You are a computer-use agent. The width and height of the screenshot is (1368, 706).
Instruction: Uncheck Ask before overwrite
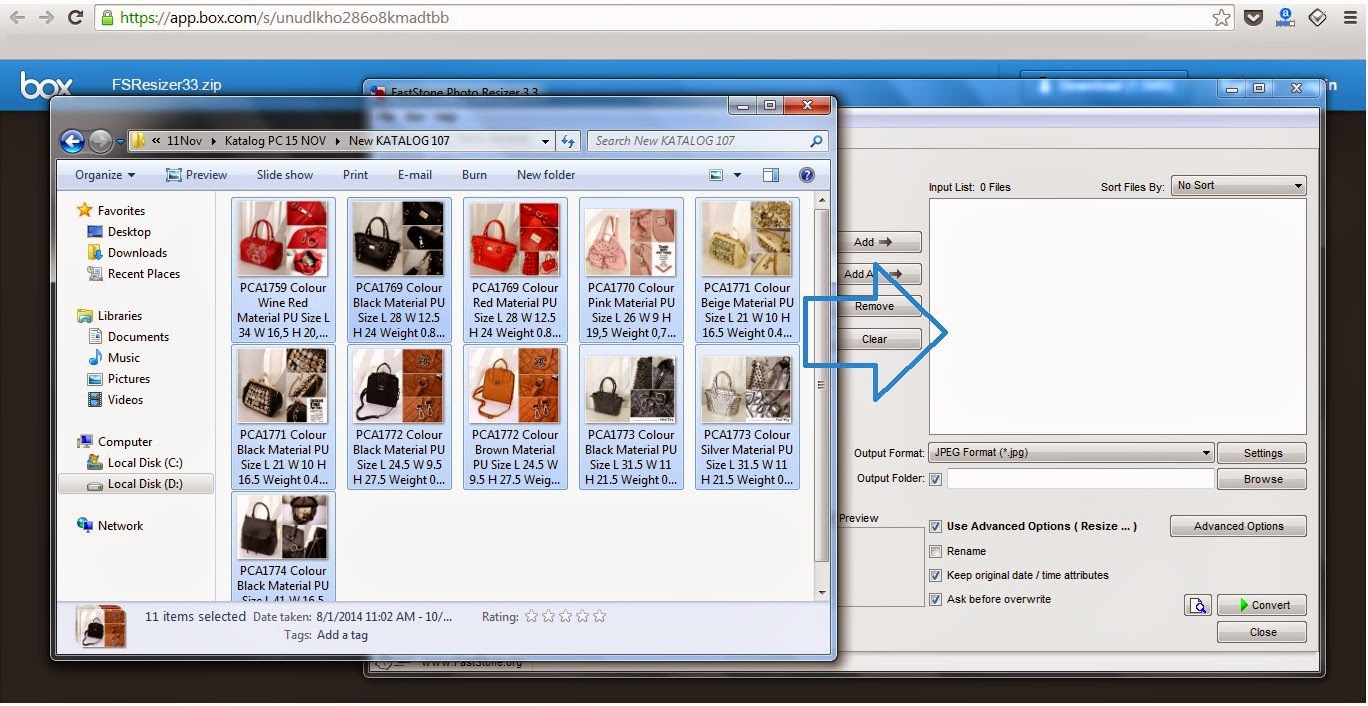(x=936, y=599)
